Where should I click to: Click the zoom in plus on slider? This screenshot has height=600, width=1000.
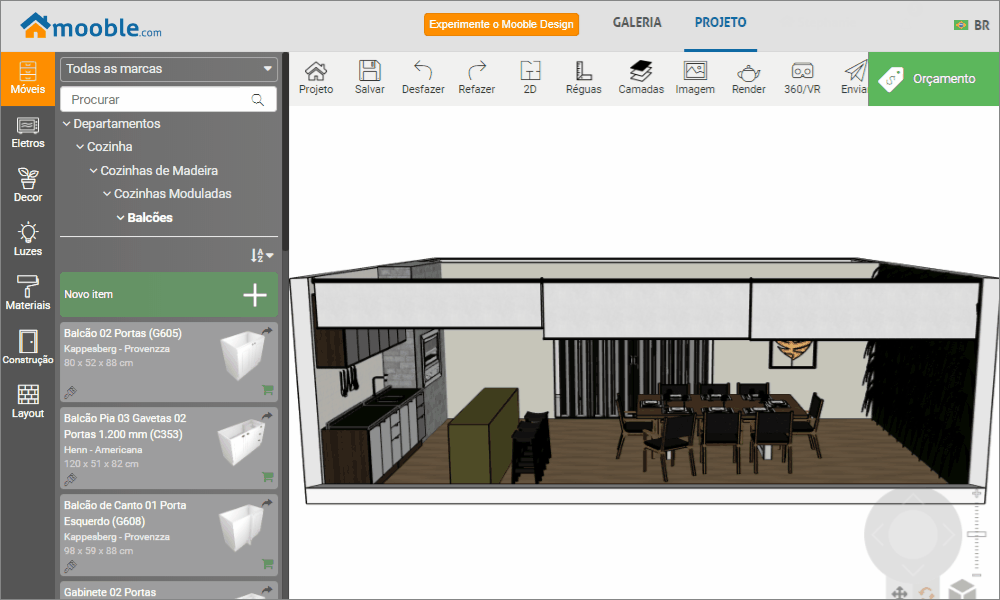(x=976, y=493)
